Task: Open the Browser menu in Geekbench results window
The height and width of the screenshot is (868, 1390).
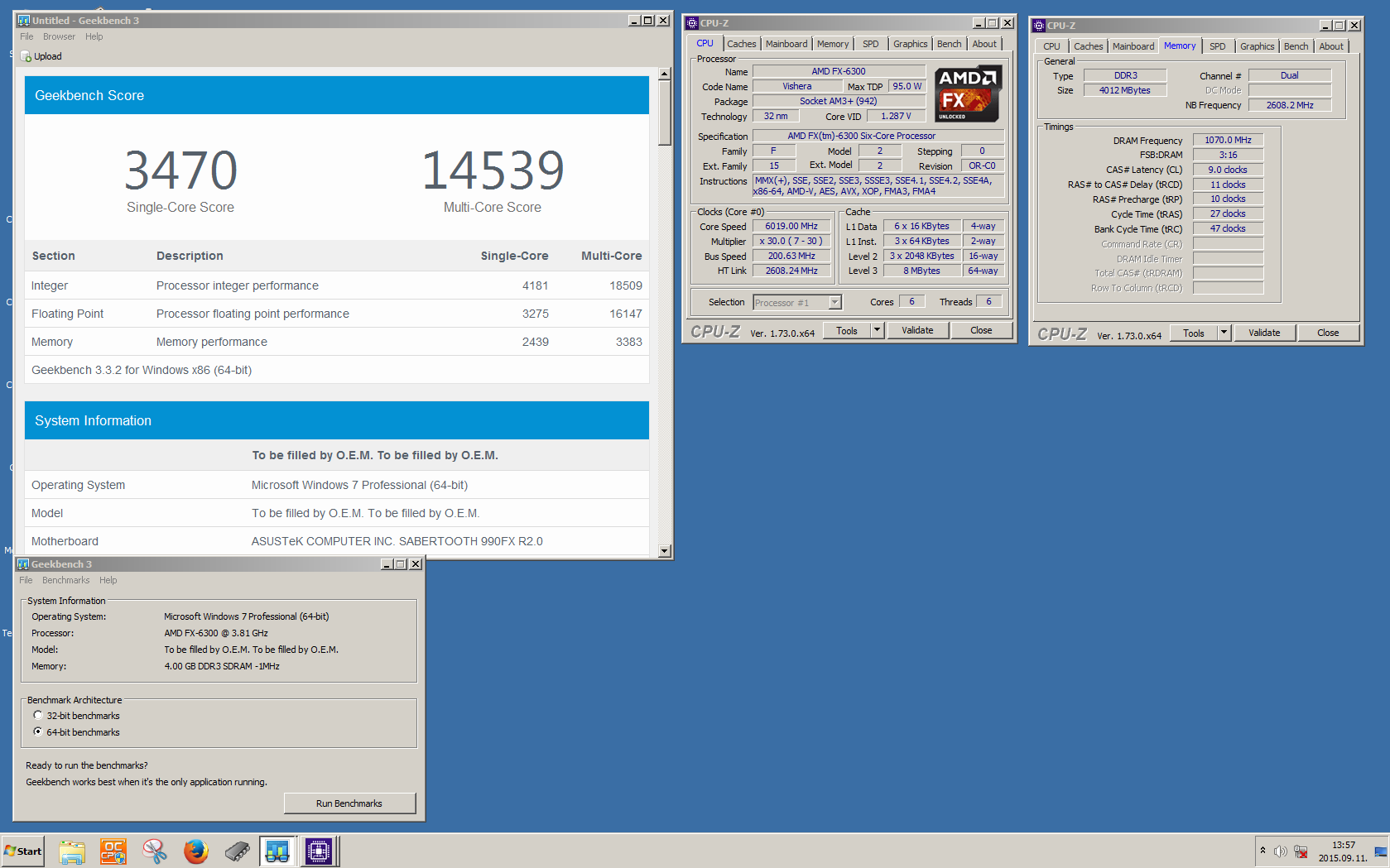Action: pyautogui.click(x=59, y=36)
